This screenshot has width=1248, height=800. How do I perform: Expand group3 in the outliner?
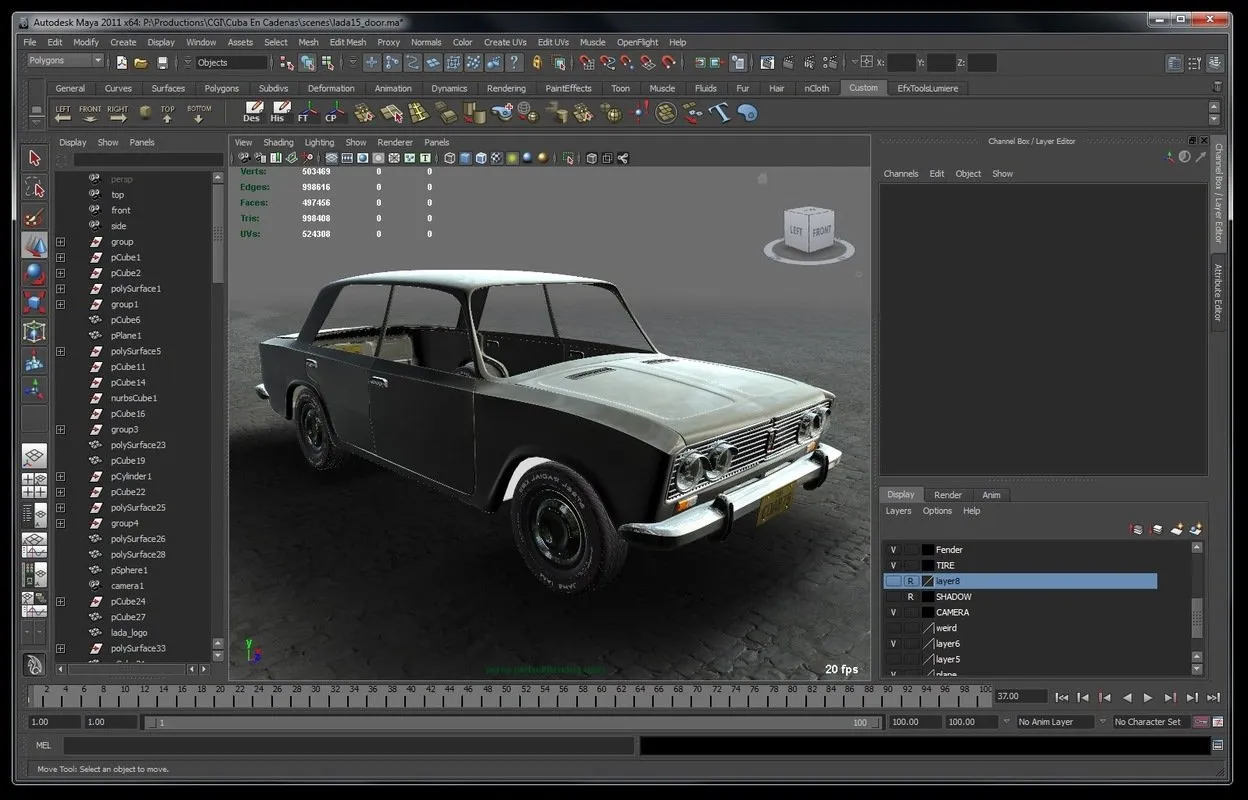coord(61,429)
